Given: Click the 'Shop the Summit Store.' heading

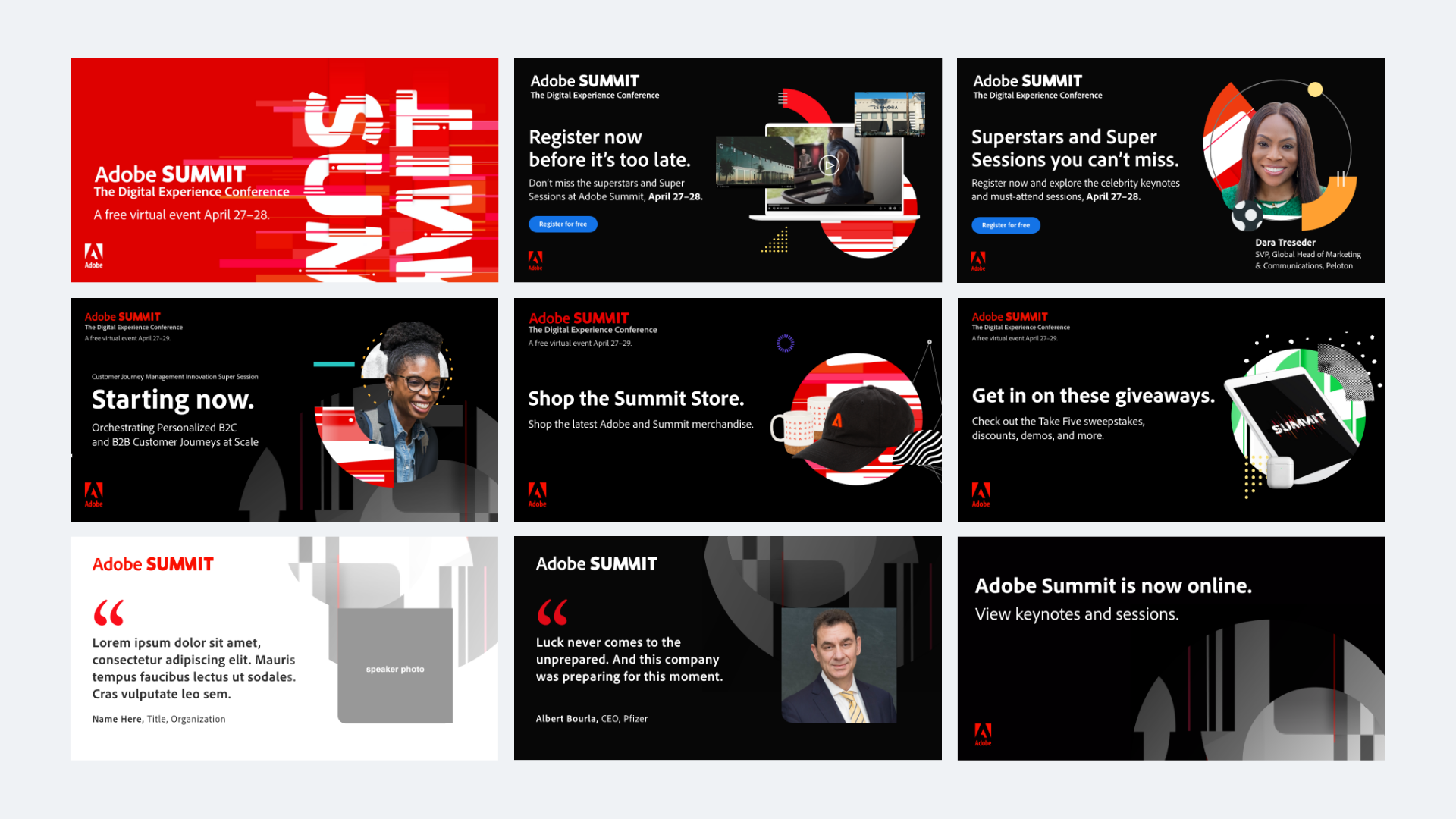Looking at the screenshot, I should [636, 398].
